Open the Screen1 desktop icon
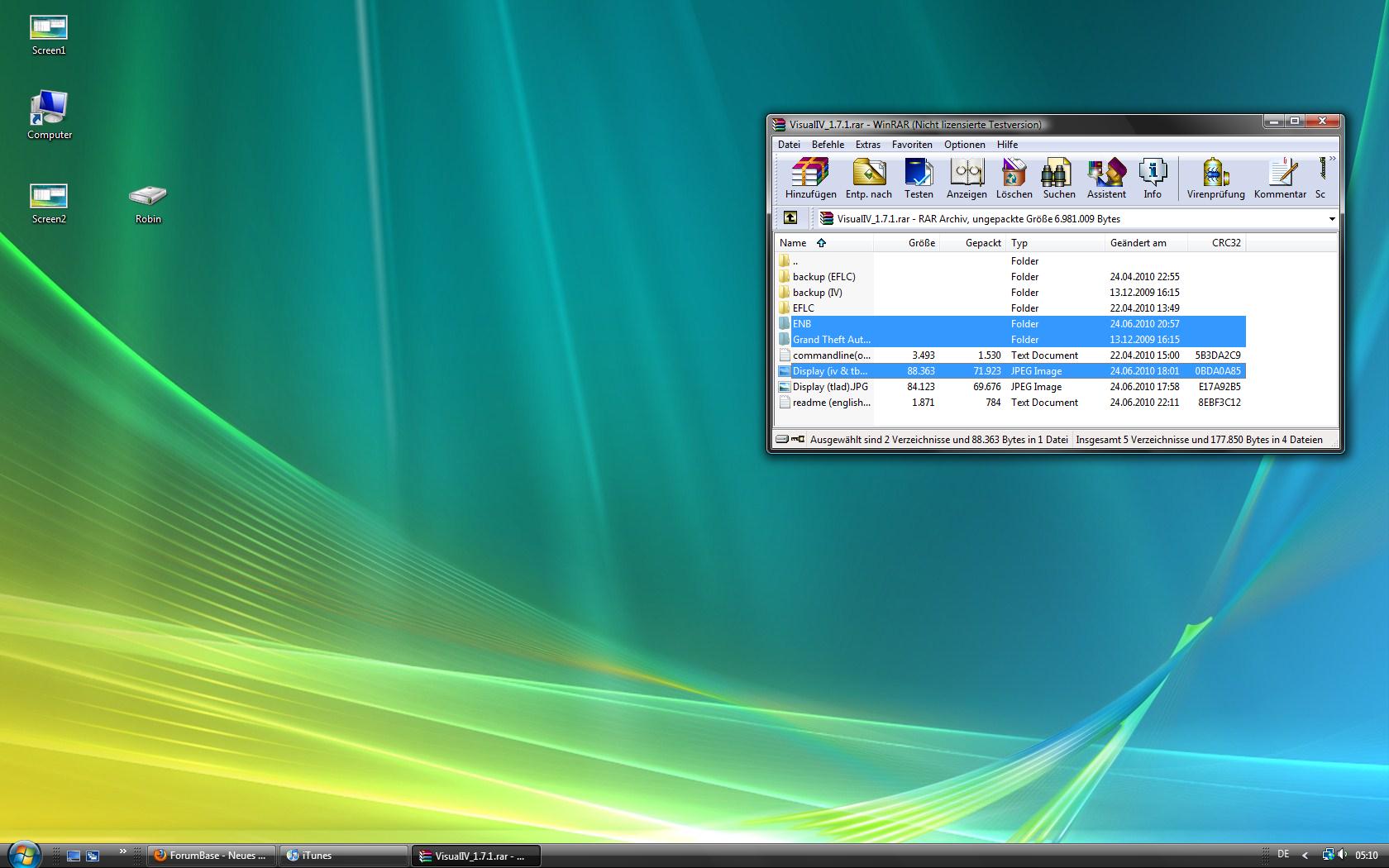Viewport: 1389px width, 868px height. point(49,36)
